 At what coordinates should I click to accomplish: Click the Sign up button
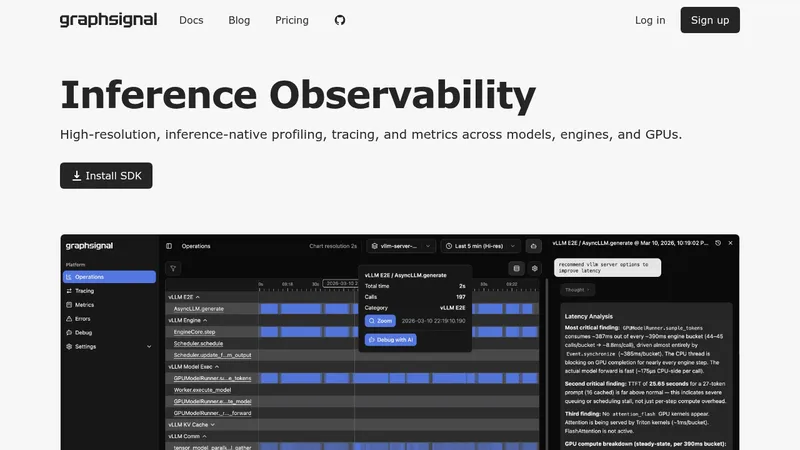point(710,20)
